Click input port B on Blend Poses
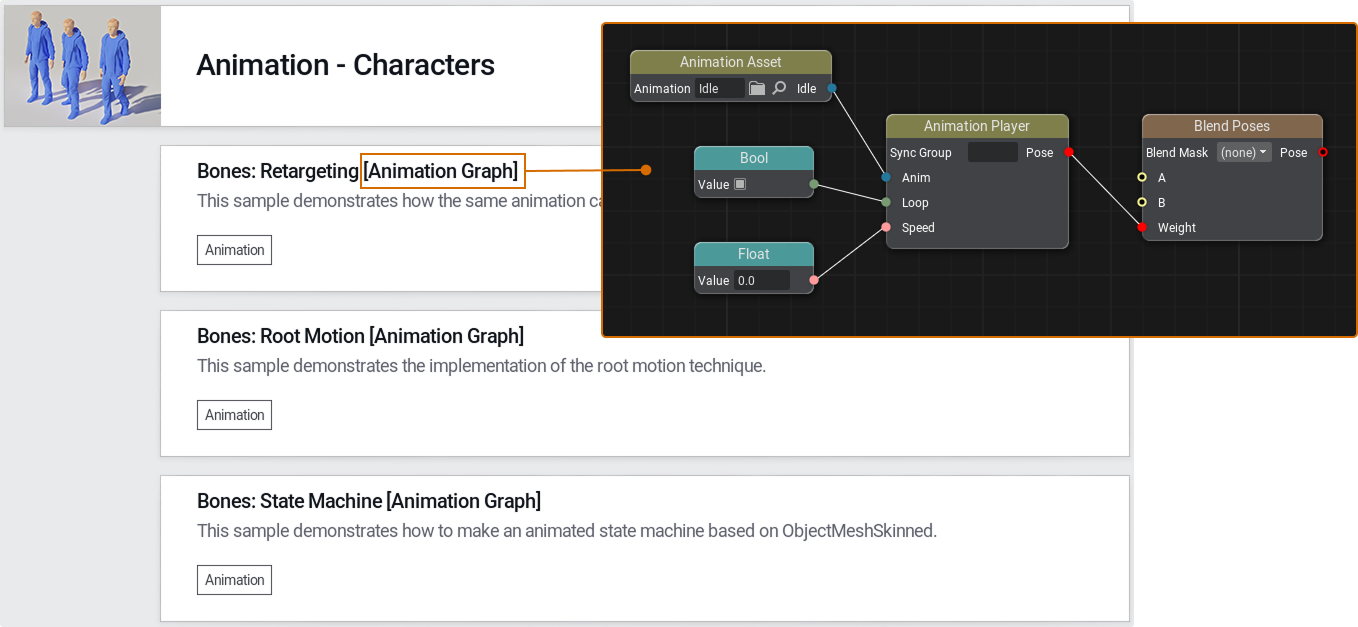 pyautogui.click(x=1142, y=202)
